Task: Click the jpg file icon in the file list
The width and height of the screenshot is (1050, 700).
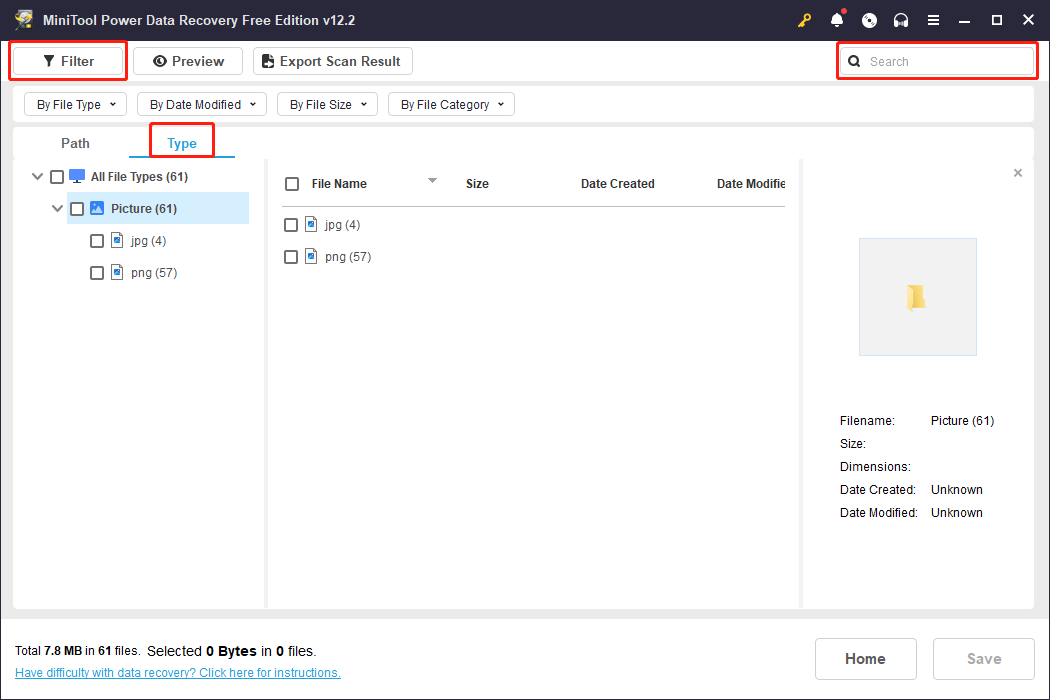Action: click(x=311, y=224)
